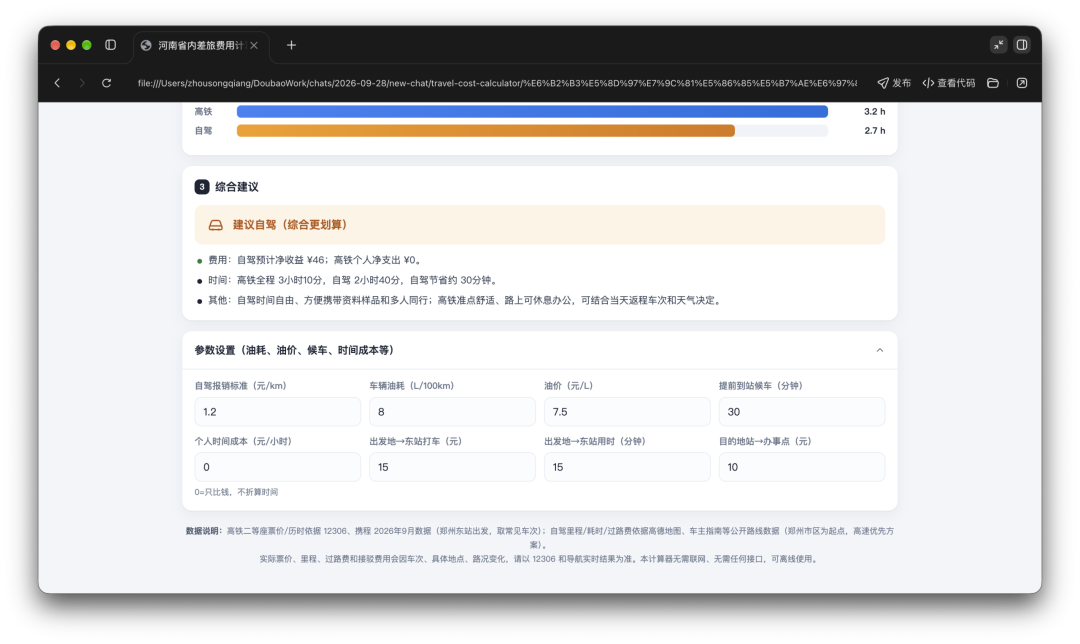Image resolution: width=1080 pixels, height=644 pixels.
Task: Edit the 车辆油耗 field
Action: [452, 412]
